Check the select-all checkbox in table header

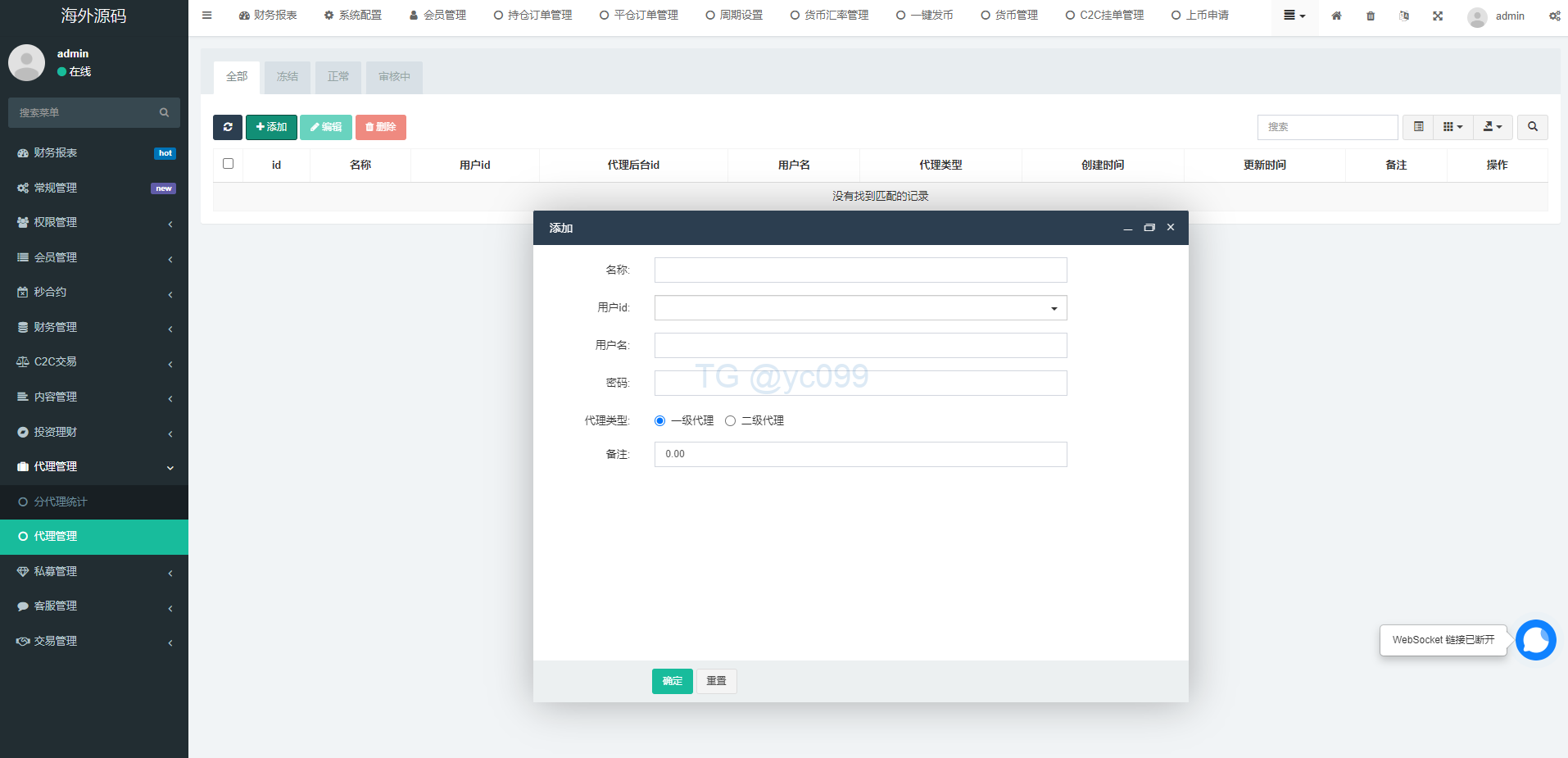[229, 164]
